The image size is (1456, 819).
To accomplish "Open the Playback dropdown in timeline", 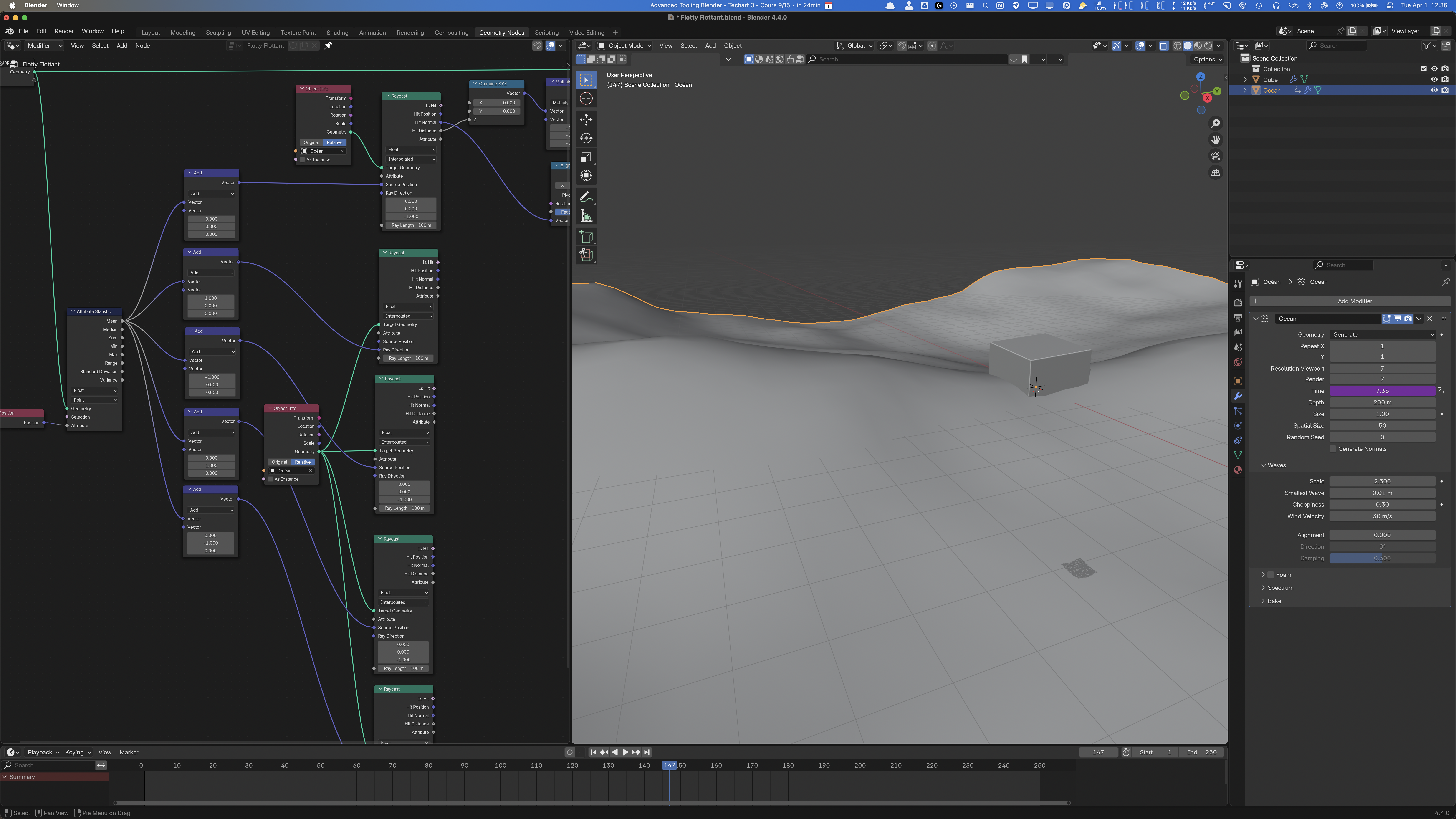I will pyautogui.click(x=43, y=752).
